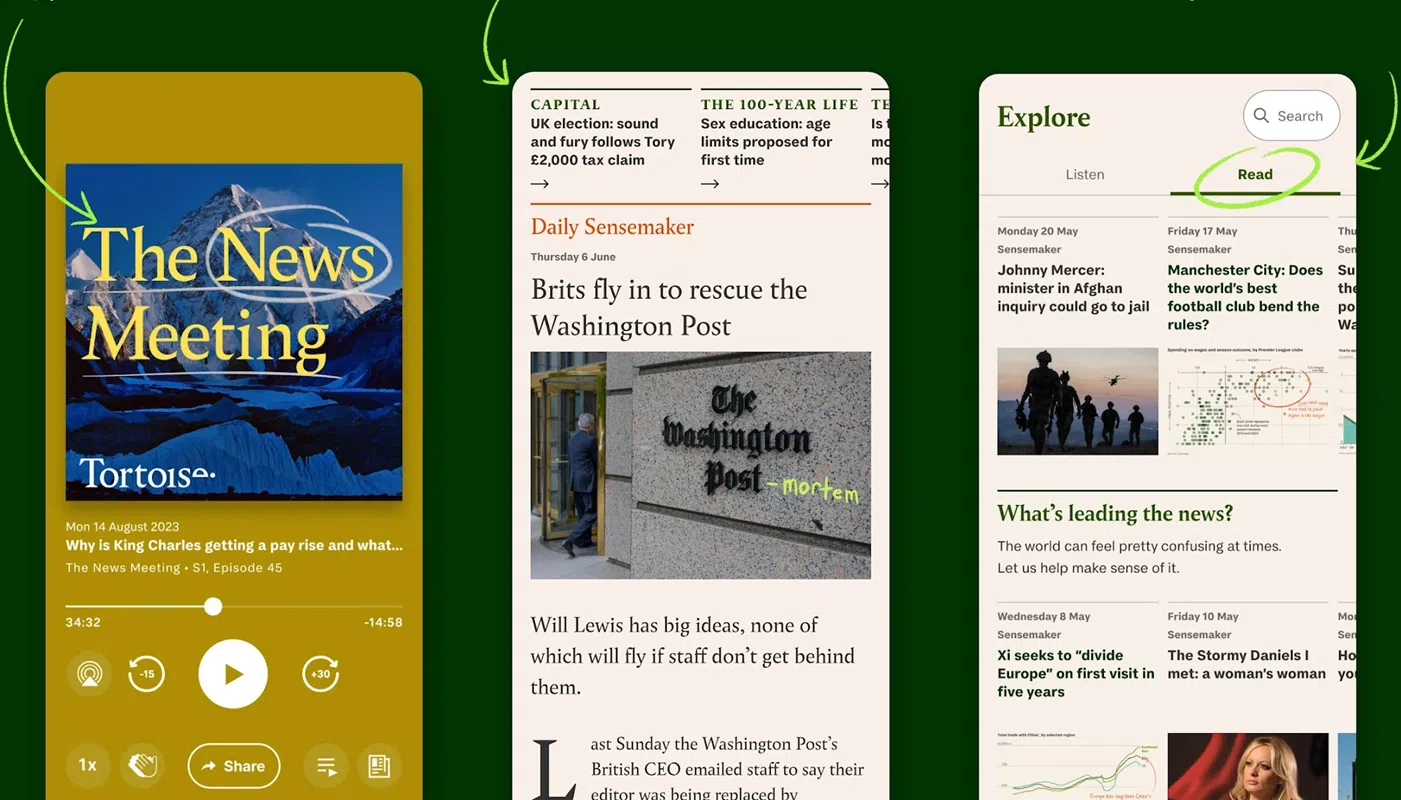Click the 'What's leading the news?' heading
Image resolution: width=1401 pixels, height=800 pixels.
tap(1115, 514)
